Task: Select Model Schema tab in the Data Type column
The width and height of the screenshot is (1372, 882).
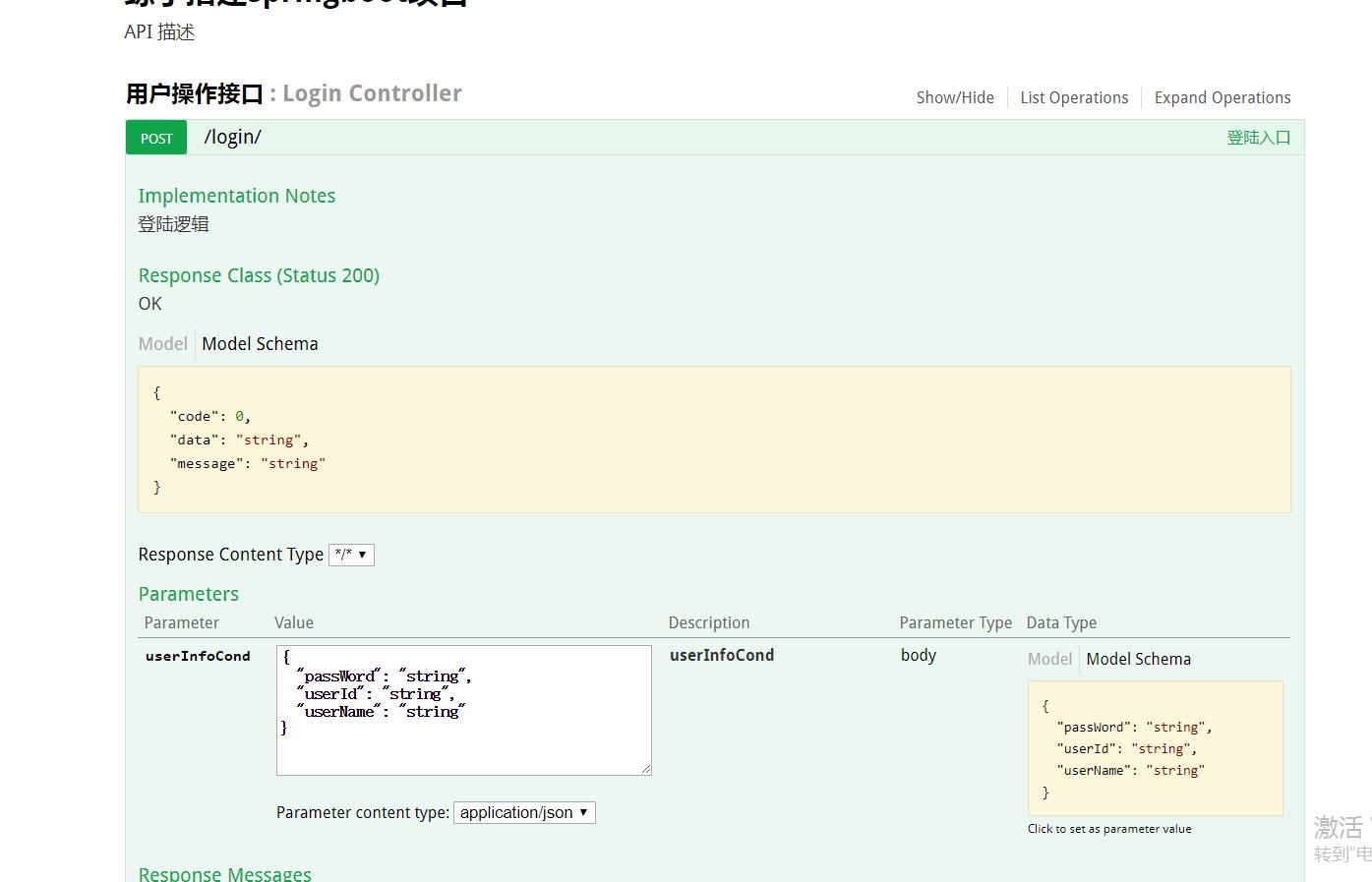Action: coord(1138,659)
